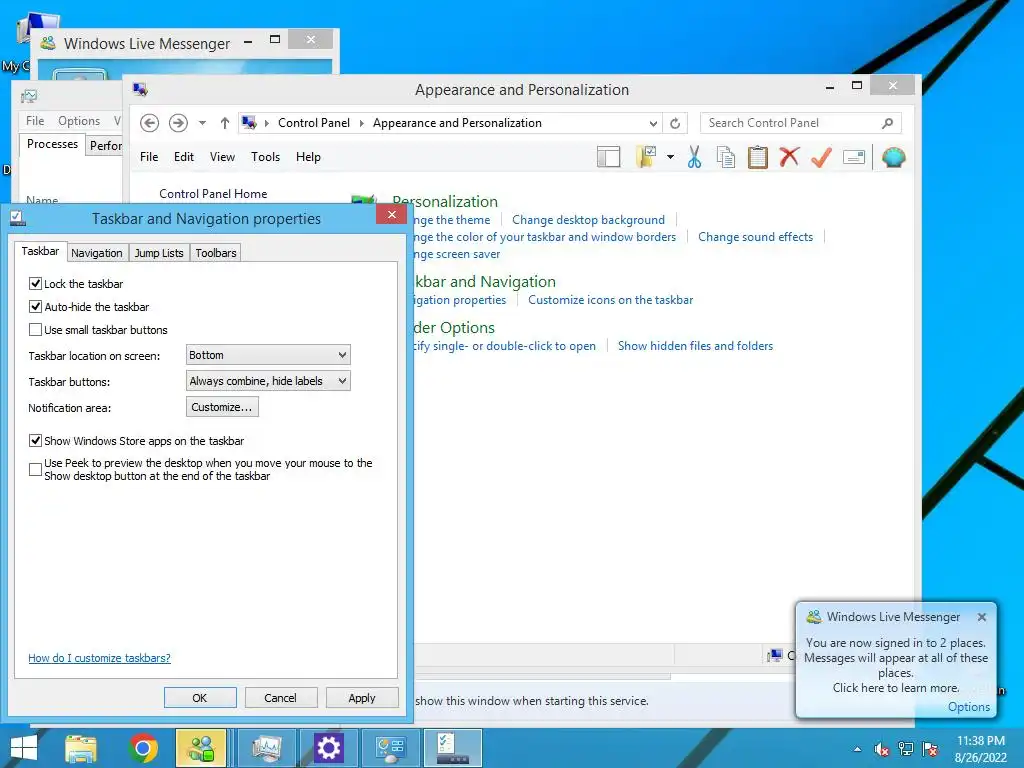Click the Action Center flag tray icon
Viewport: 1024px width, 768px height.
click(930, 749)
